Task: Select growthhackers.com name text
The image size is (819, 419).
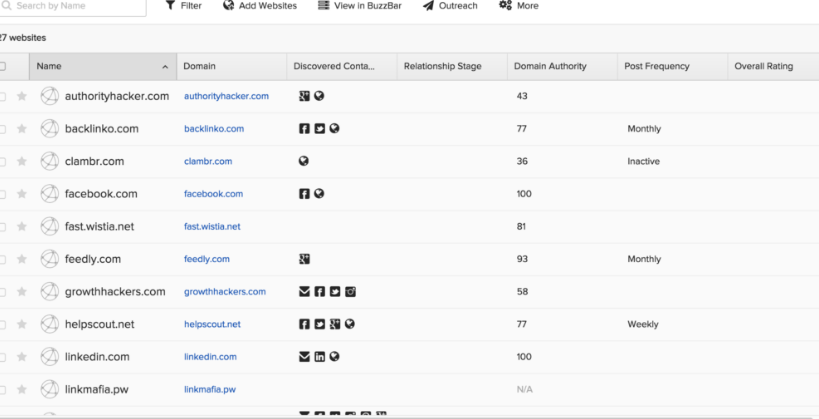Action: click(x=115, y=292)
